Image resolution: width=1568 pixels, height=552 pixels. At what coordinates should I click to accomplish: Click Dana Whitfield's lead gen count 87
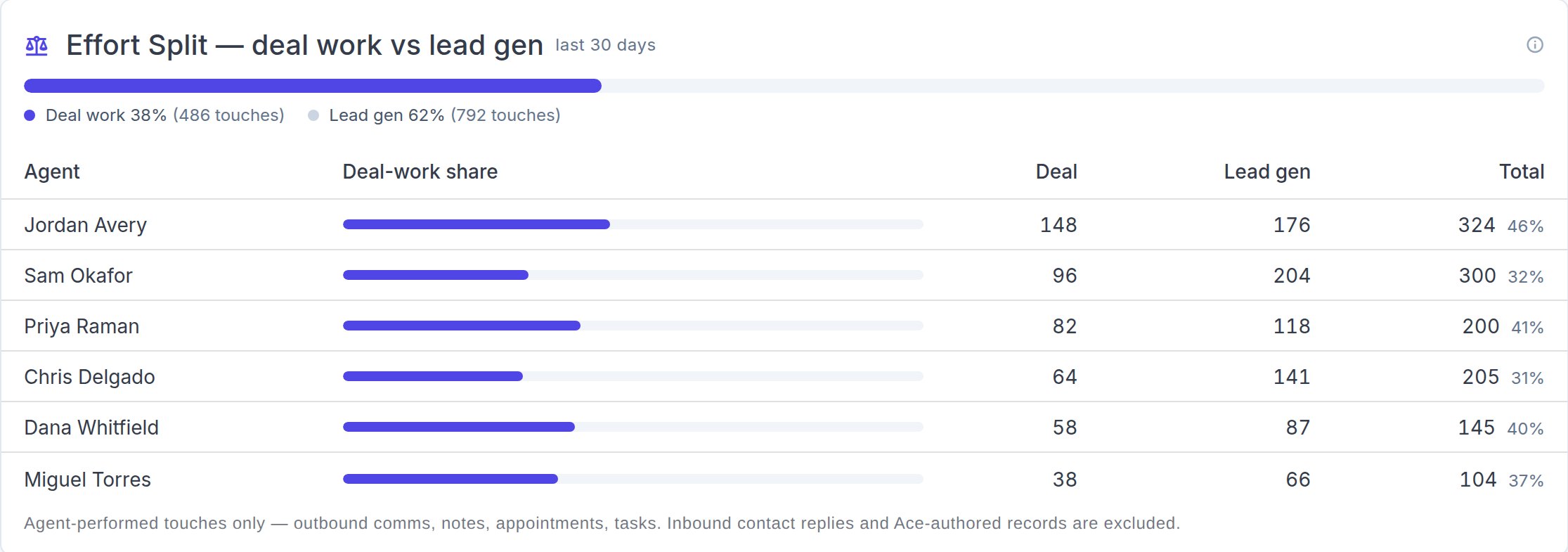[x=1298, y=428]
